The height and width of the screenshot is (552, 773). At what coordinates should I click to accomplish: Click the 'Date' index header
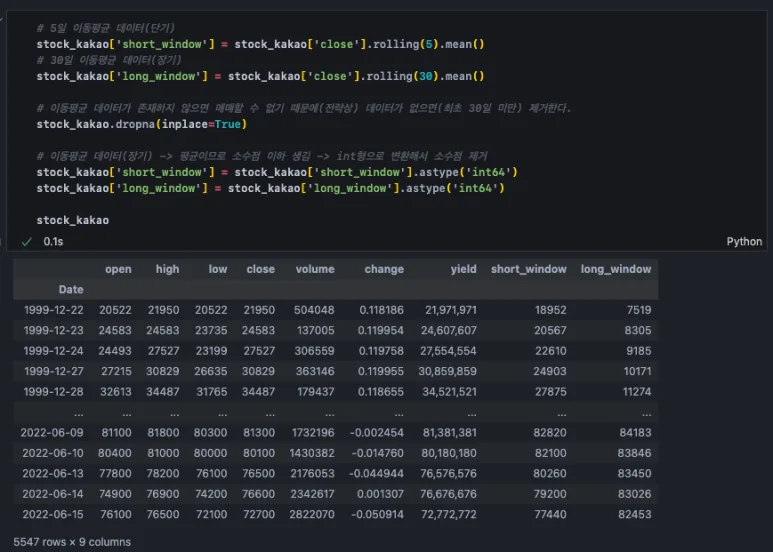[x=70, y=289]
